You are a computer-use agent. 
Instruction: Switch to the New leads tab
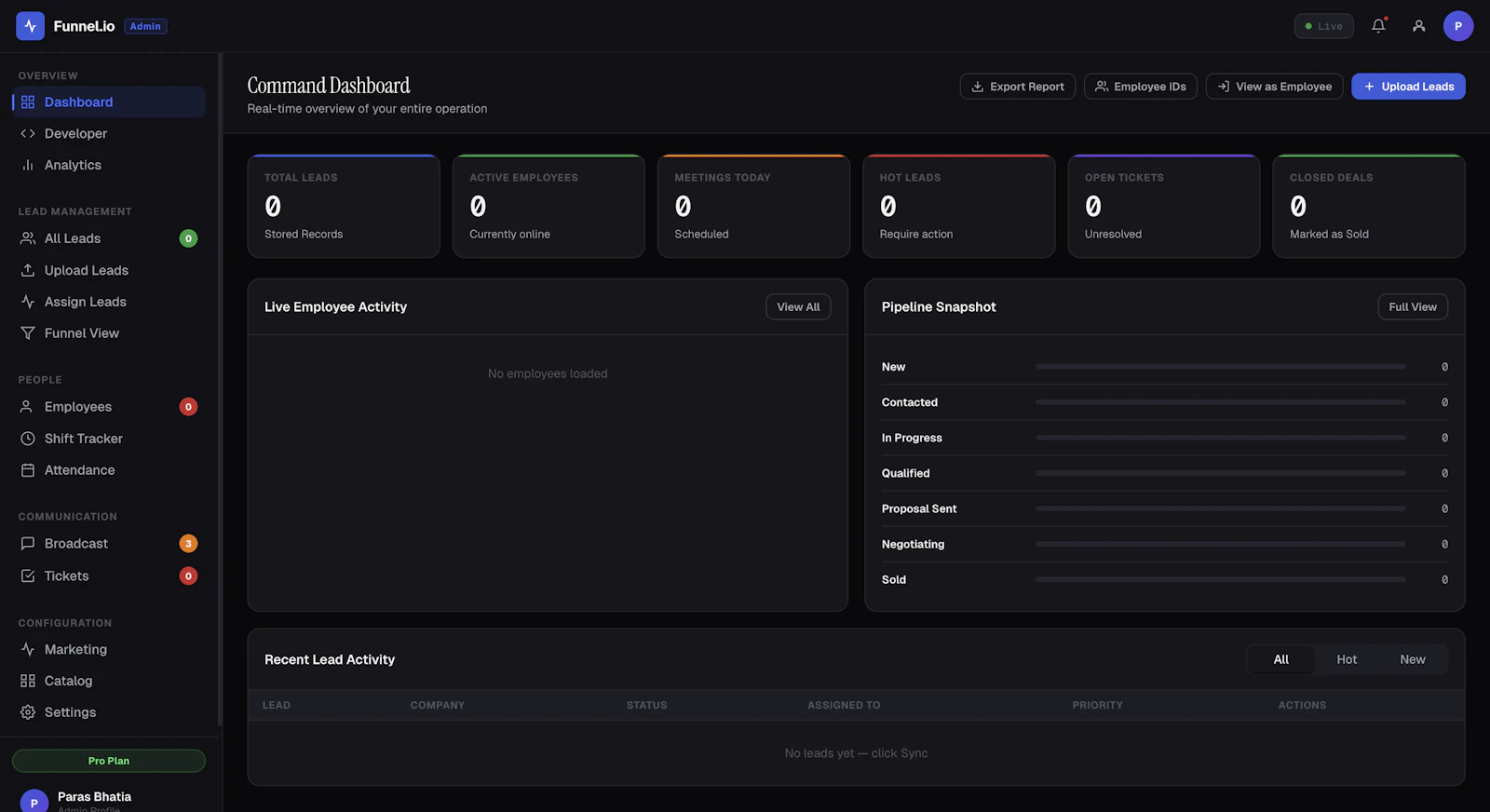click(x=1413, y=659)
